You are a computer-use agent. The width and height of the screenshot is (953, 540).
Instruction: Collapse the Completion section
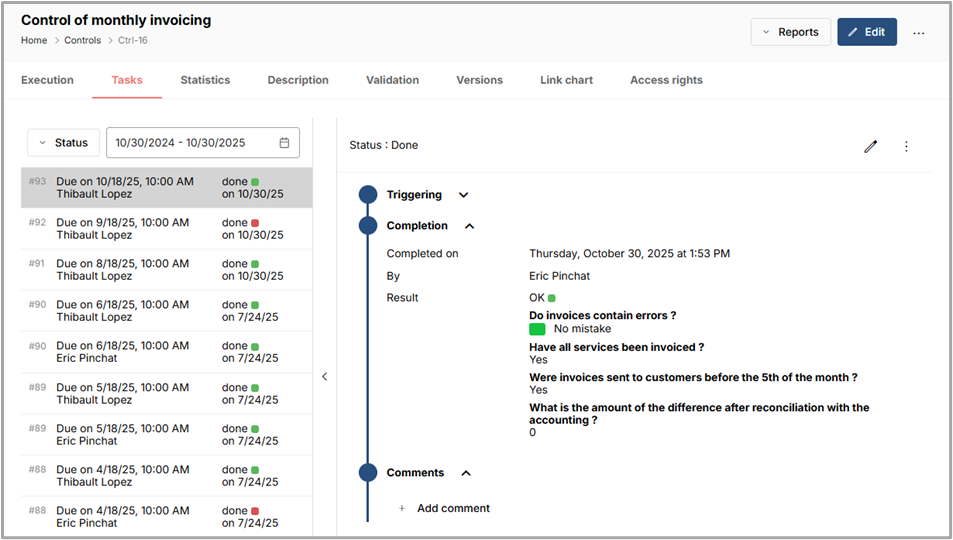[x=470, y=226]
